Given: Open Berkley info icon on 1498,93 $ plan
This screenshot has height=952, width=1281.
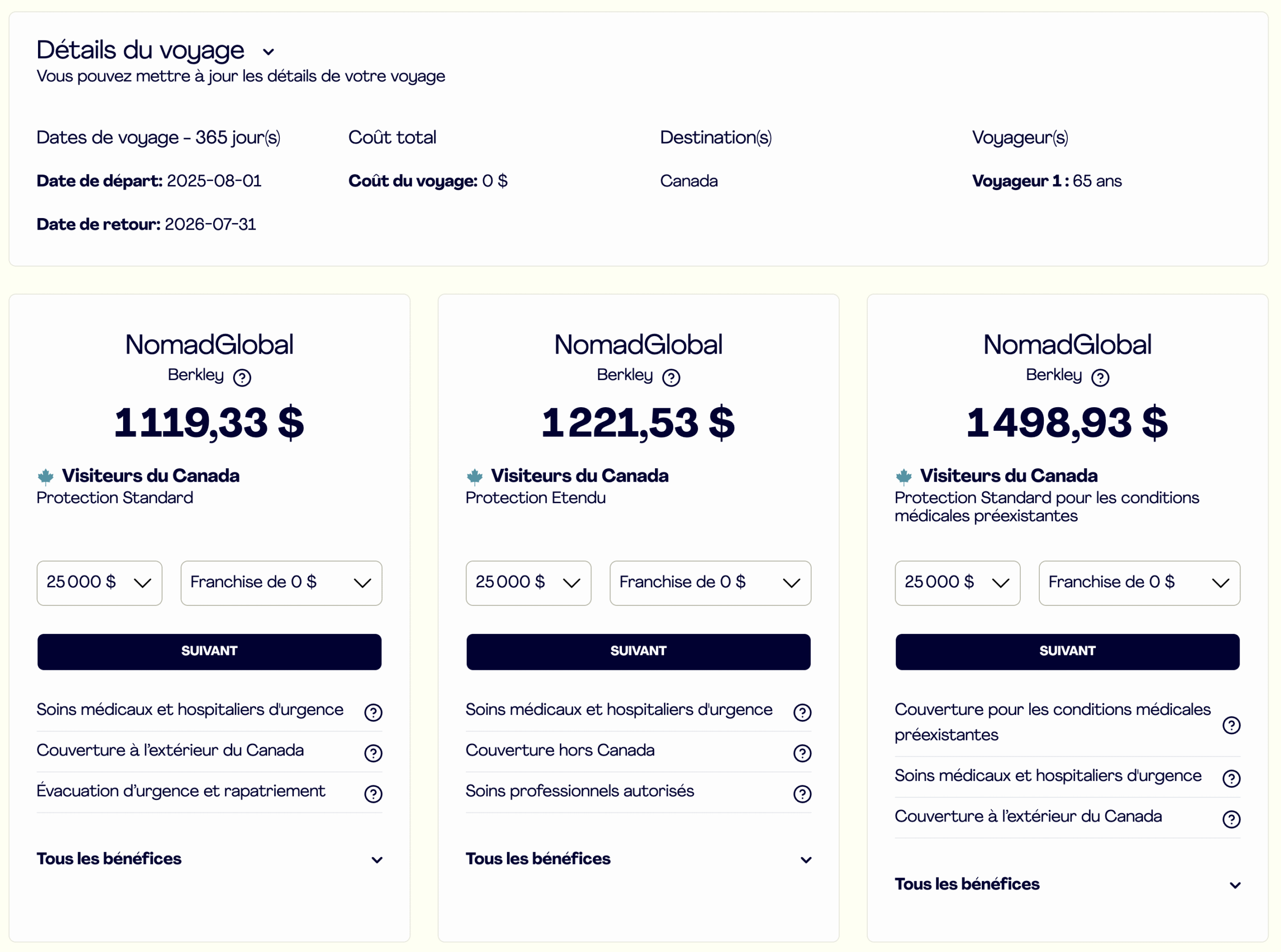Looking at the screenshot, I should click(x=1100, y=378).
